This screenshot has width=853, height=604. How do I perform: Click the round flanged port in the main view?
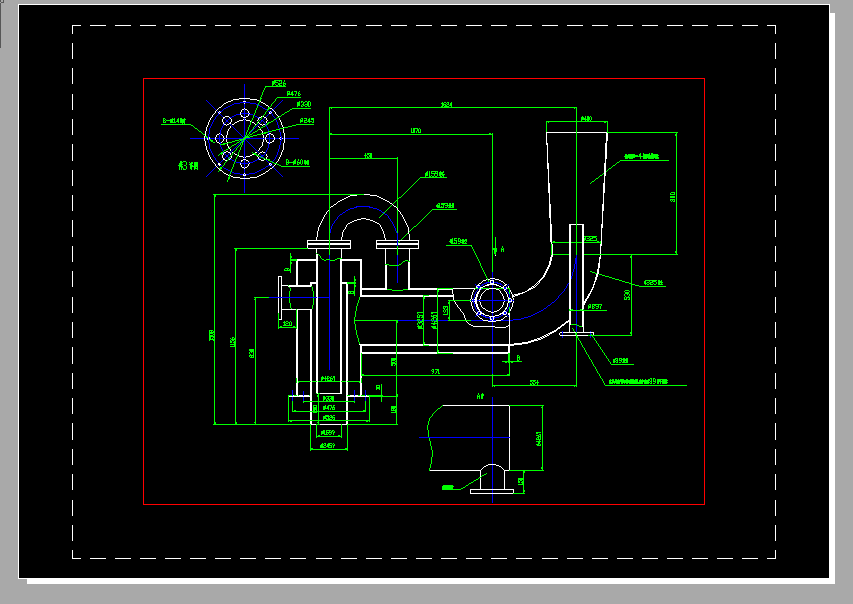coord(492,300)
